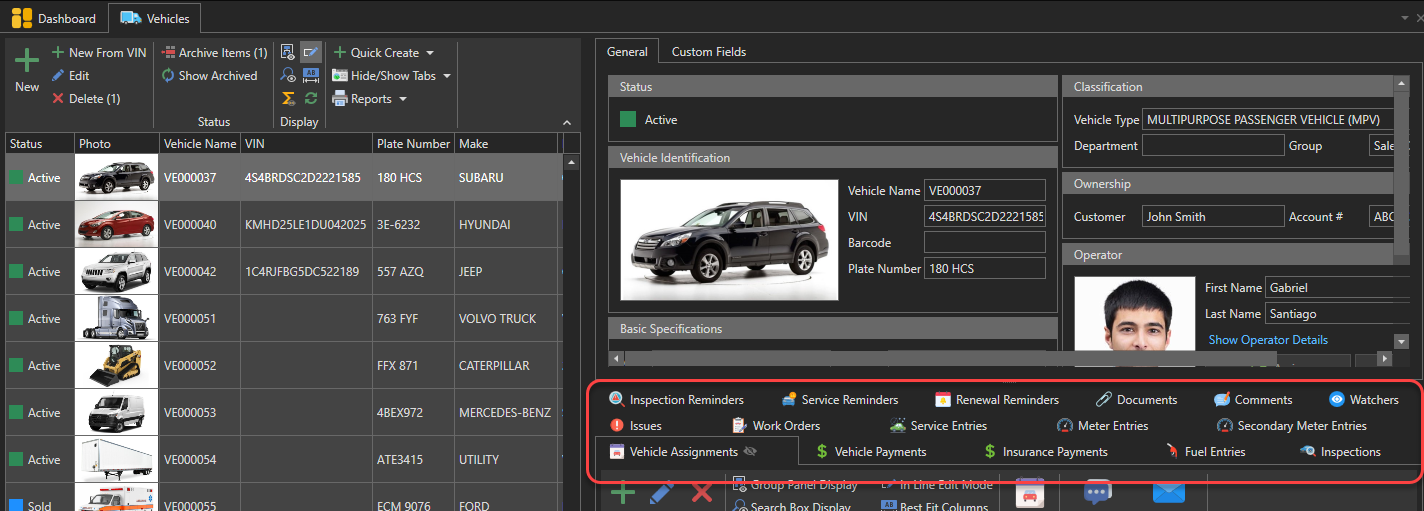
Task: Click the green plus add assignment icon
Action: click(623, 493)
